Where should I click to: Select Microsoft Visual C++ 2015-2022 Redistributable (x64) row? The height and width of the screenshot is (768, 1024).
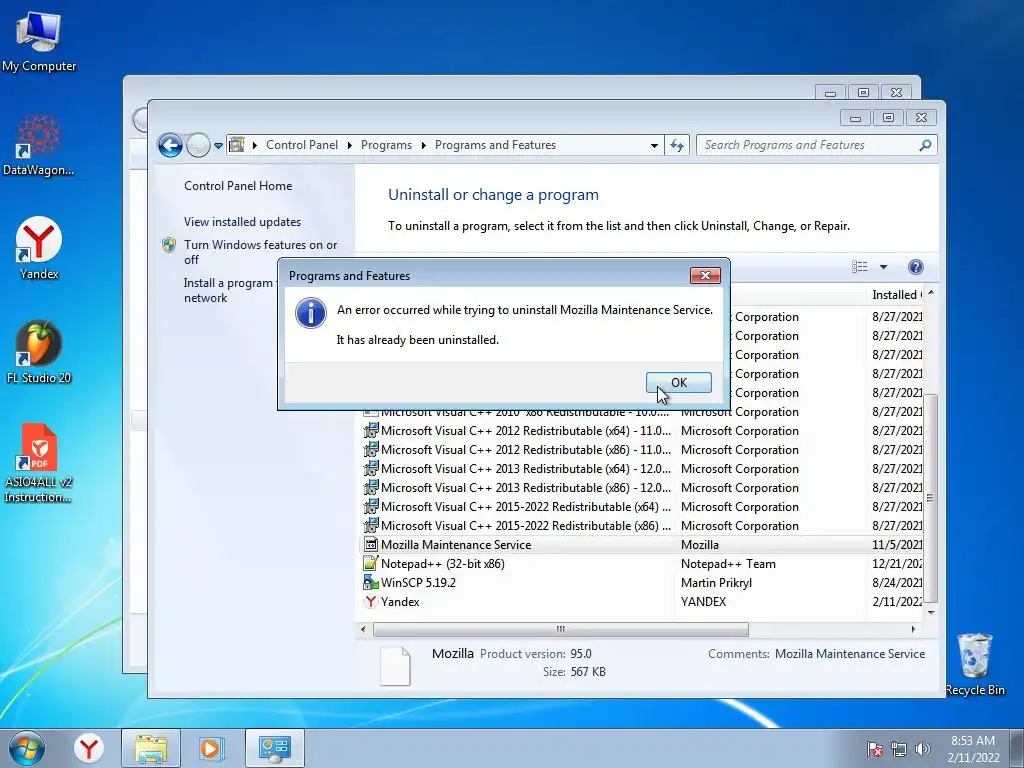pos(642,507)
